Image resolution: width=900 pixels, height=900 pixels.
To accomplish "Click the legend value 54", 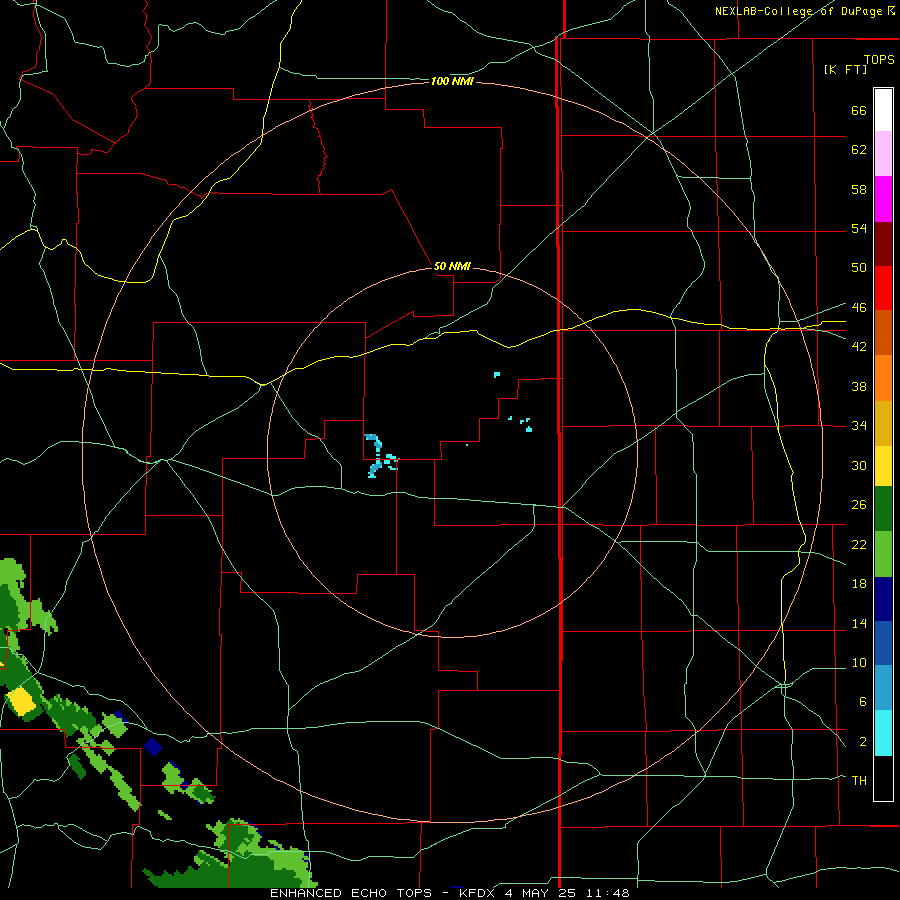I will pos(859,228).
